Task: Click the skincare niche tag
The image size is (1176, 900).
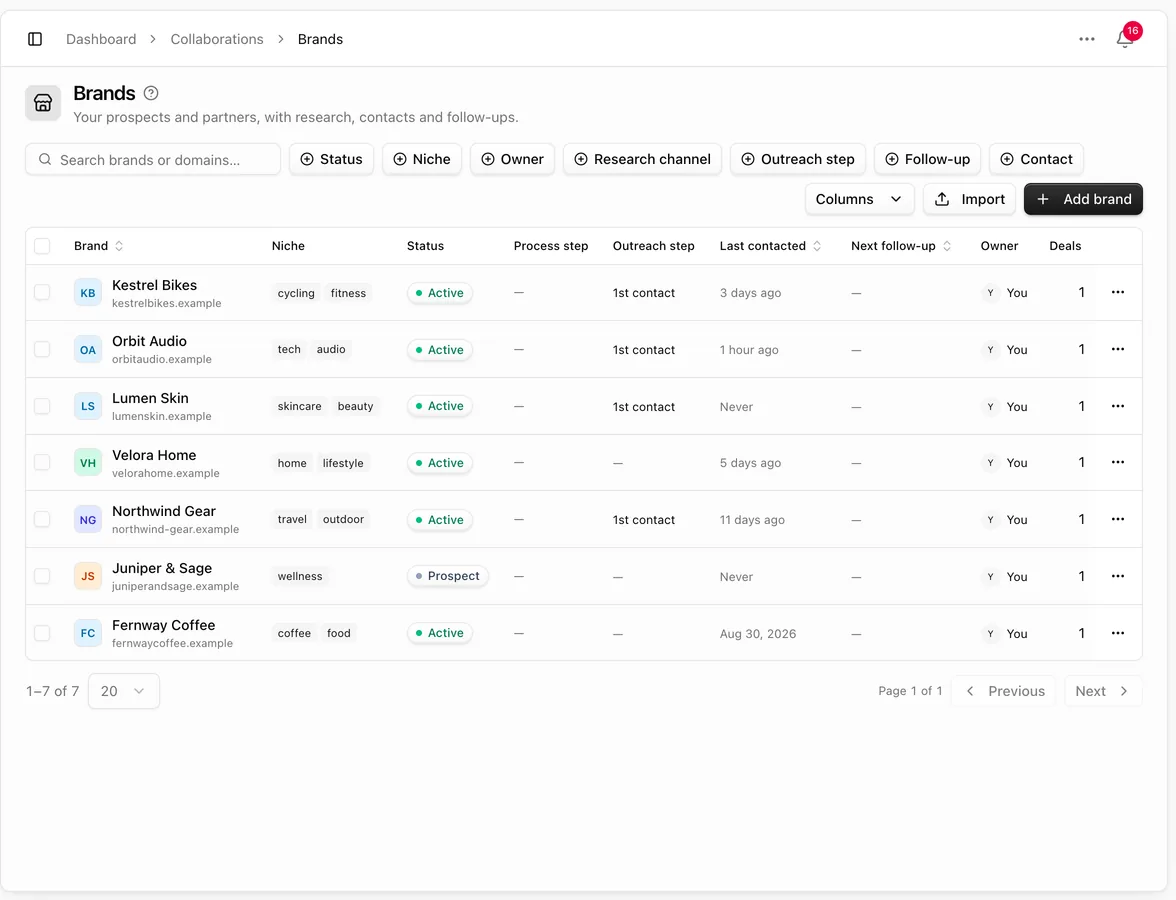Action: (299, 406)
